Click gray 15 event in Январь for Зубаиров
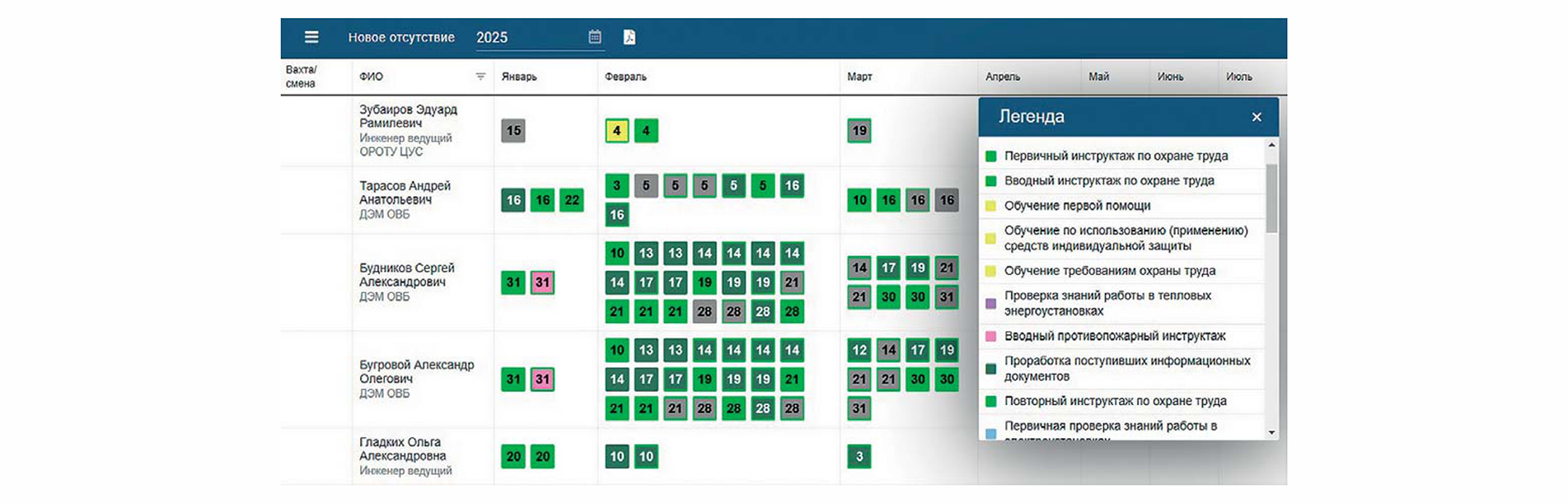Screen dimensions: 1568x503 tap(513, 131)
